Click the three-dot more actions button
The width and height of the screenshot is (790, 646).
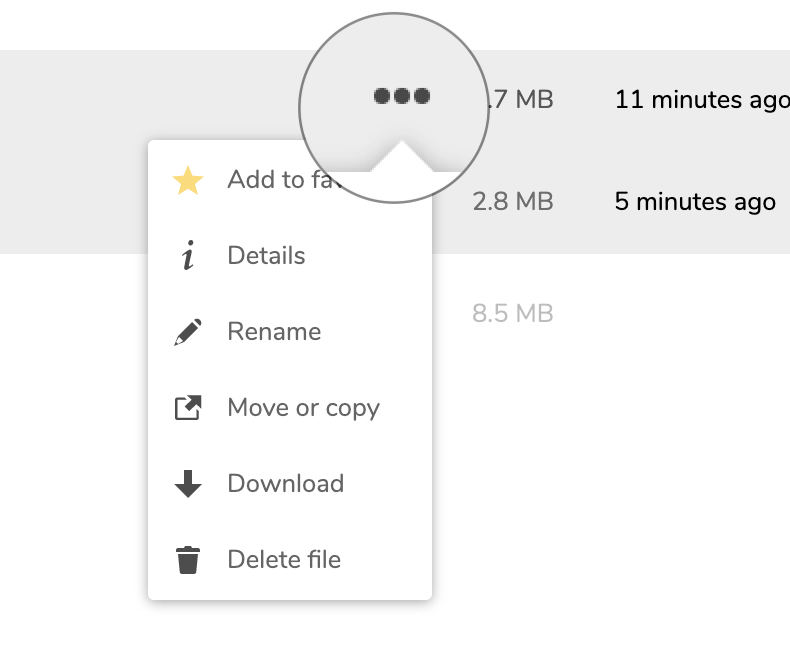401,96
